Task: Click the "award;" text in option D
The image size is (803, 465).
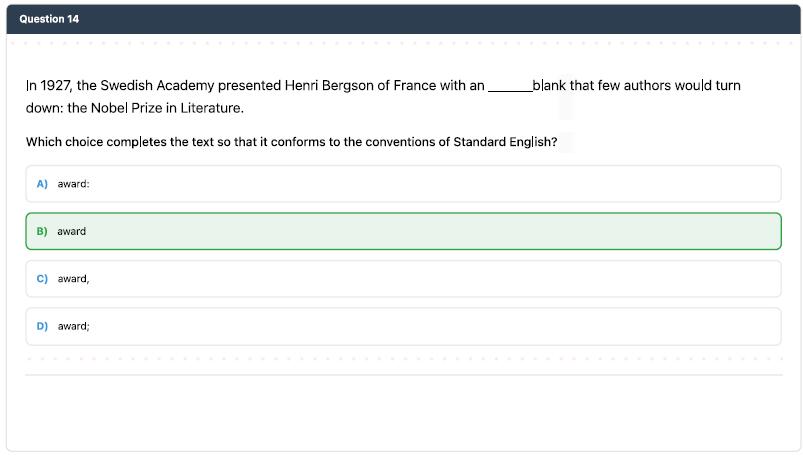Action: point(74,326)
